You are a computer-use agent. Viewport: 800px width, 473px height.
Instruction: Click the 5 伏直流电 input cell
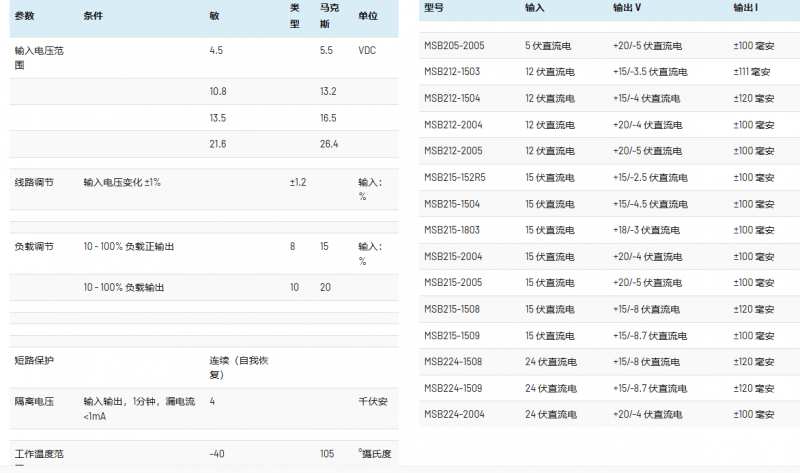pos(548,45)
